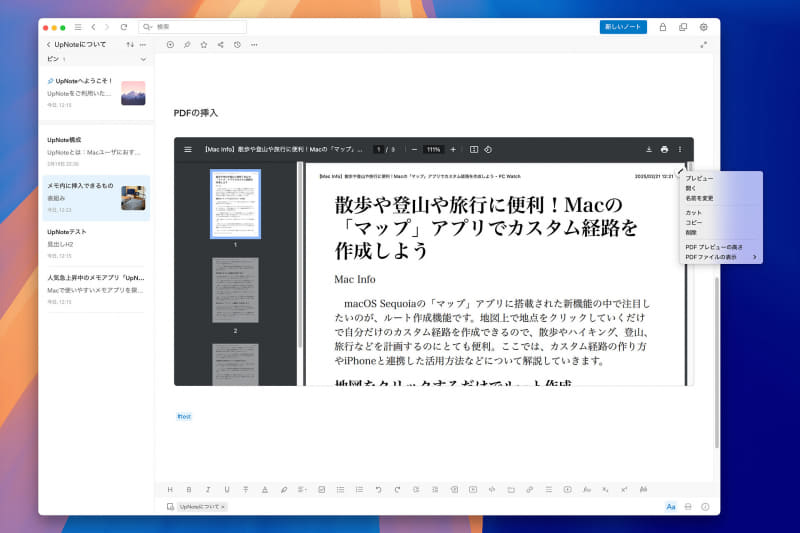Remove the UpNoteについて notebook chip

pos(223,507)
